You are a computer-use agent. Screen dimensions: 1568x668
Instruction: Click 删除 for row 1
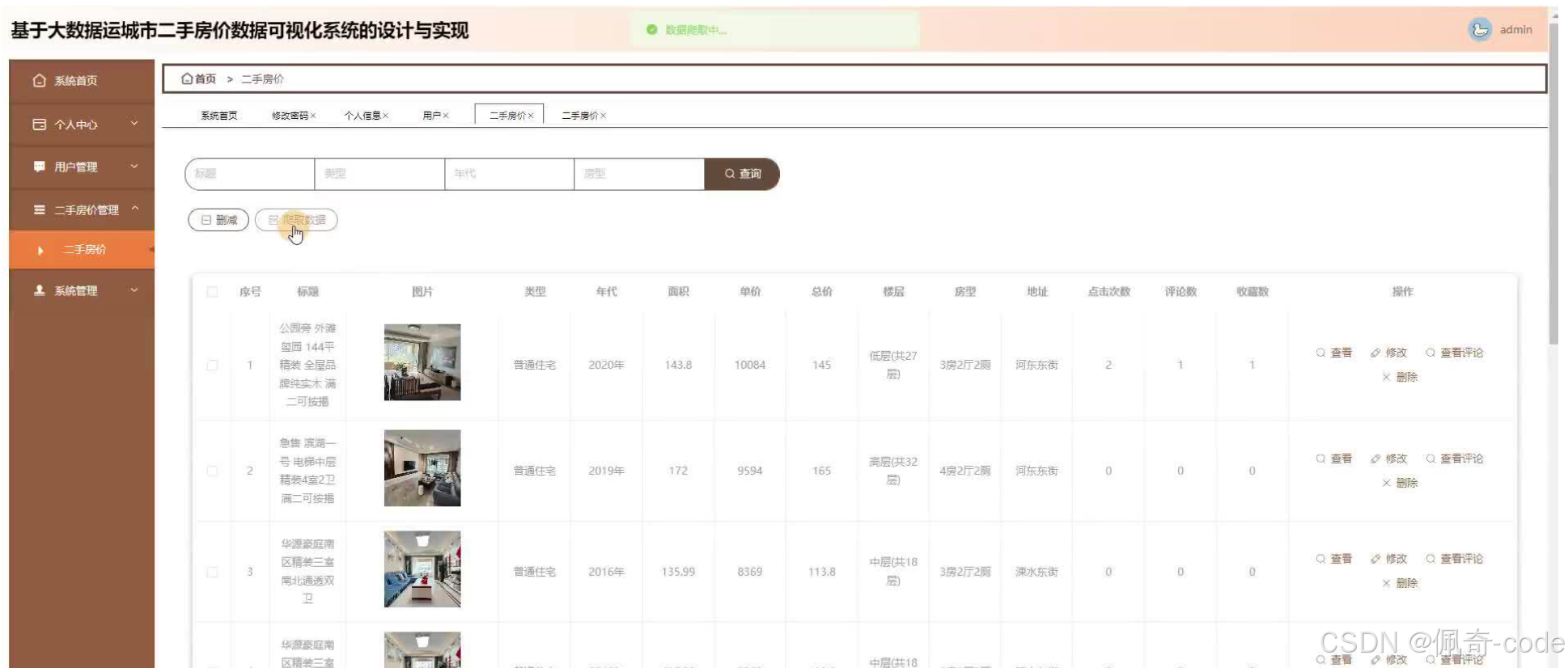tap(1400, 377)
